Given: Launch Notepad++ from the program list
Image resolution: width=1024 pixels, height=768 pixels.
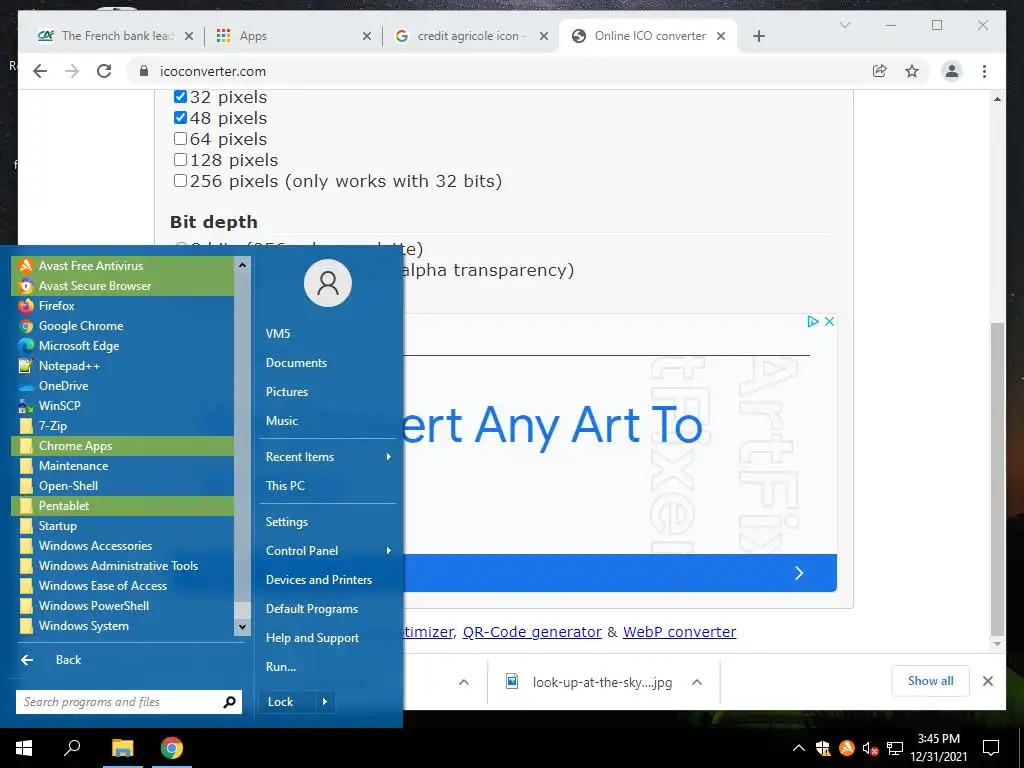Looking at the screenshot, I should 122,366.
